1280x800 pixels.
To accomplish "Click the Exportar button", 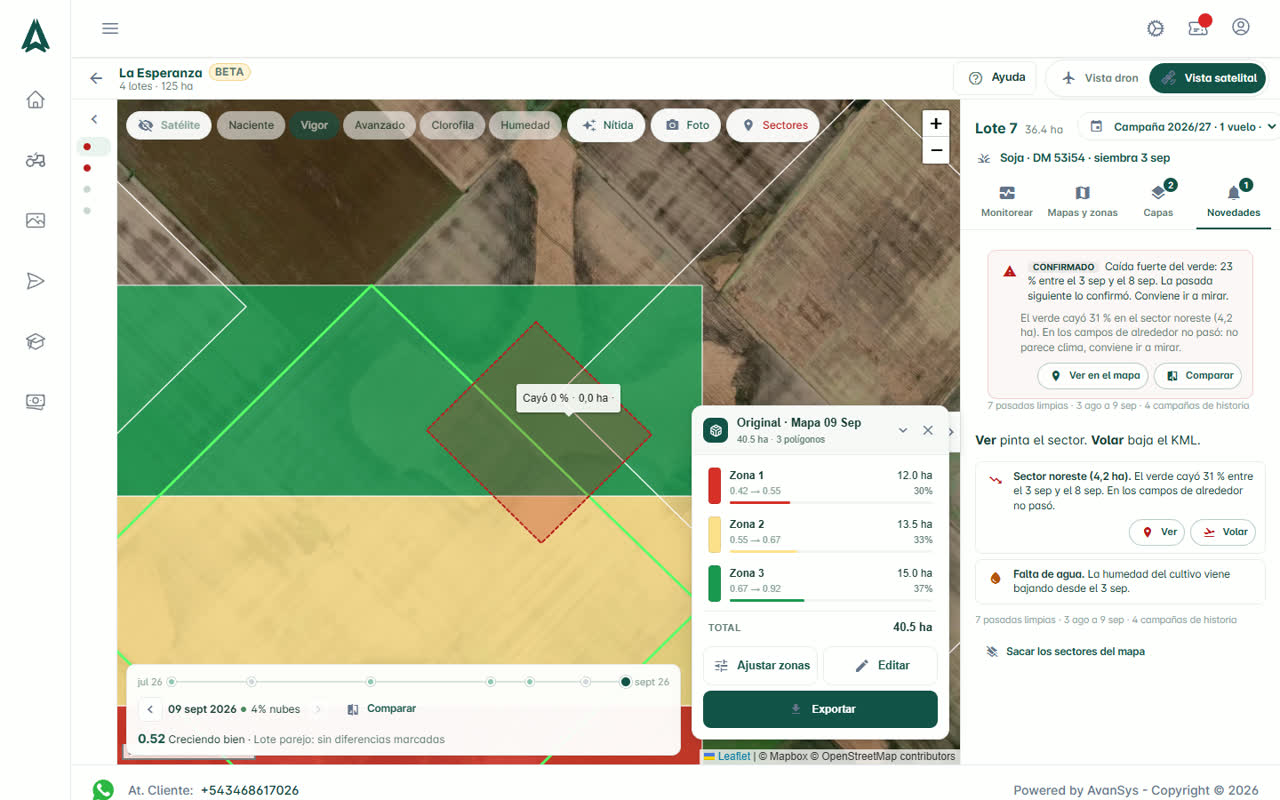I will click(820, 709).
